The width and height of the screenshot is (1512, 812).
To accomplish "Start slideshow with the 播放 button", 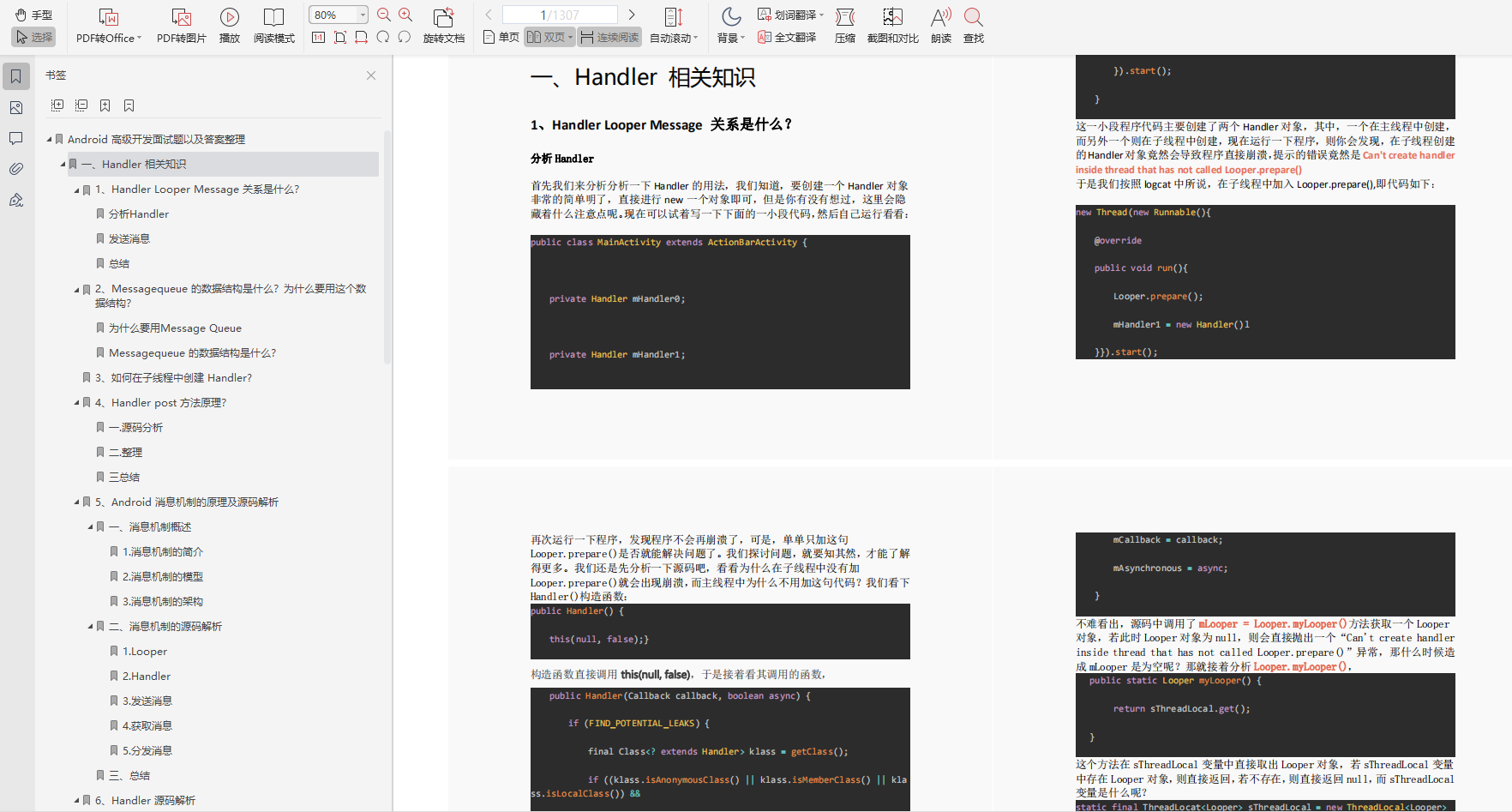I will pos(230,26).
